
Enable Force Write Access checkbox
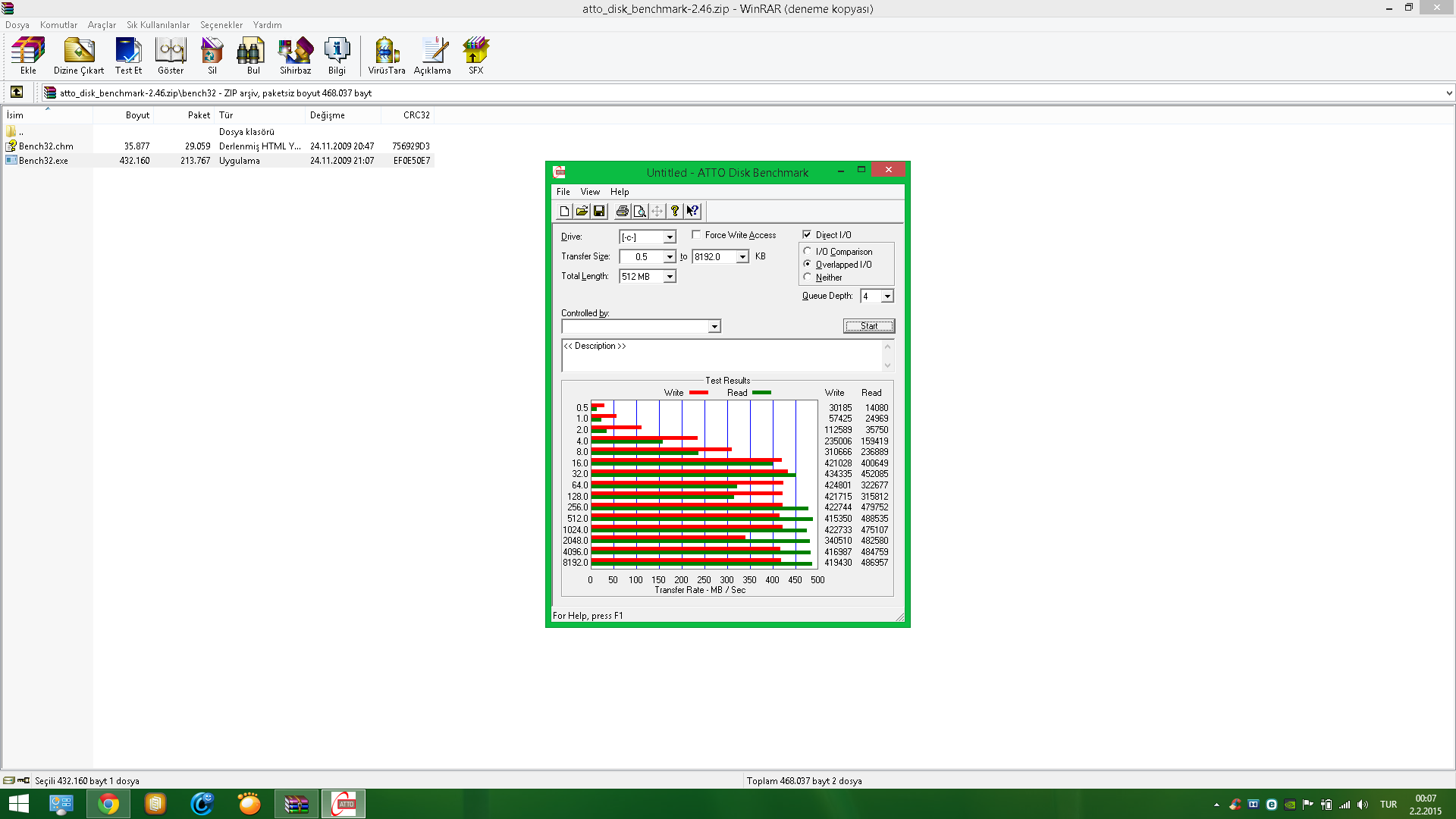click(x=696, y=235)
